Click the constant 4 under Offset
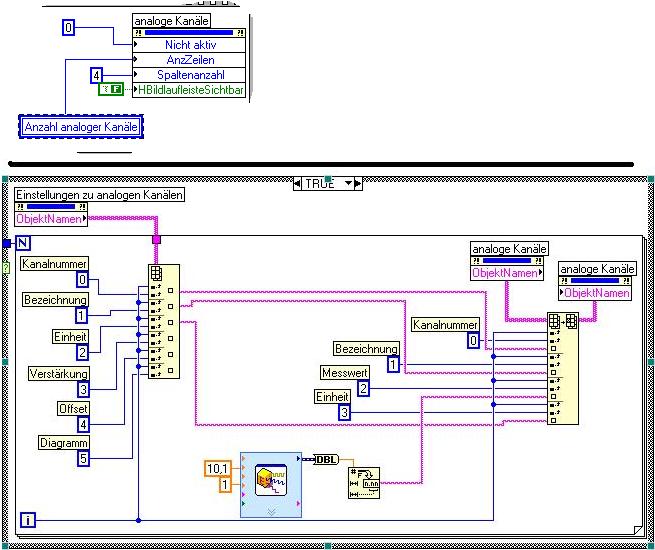The image size is (655, 550). pos(83,425)
